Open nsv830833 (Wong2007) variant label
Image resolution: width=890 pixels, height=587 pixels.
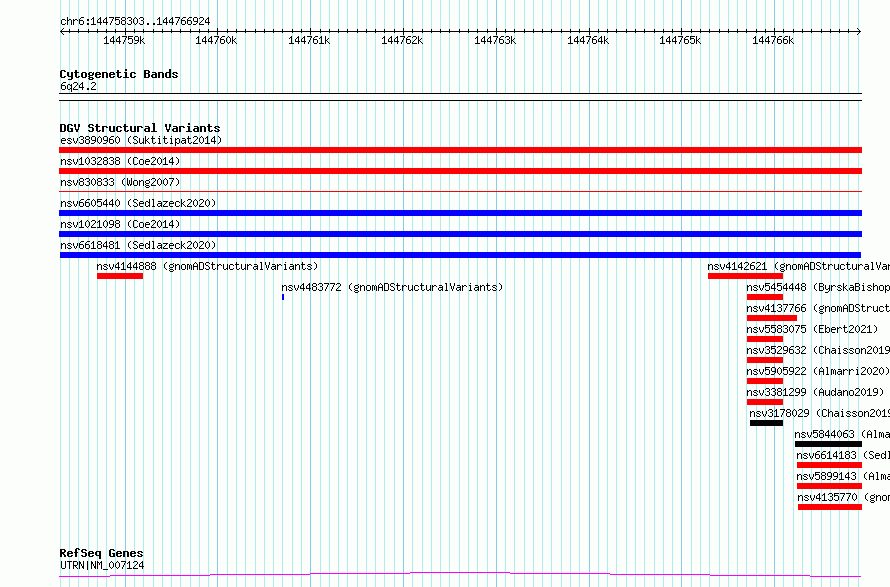[120, 182]
